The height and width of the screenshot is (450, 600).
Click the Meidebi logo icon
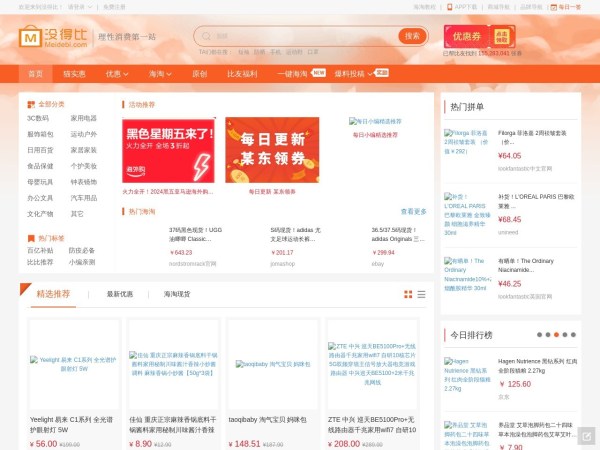click(31, 37)
